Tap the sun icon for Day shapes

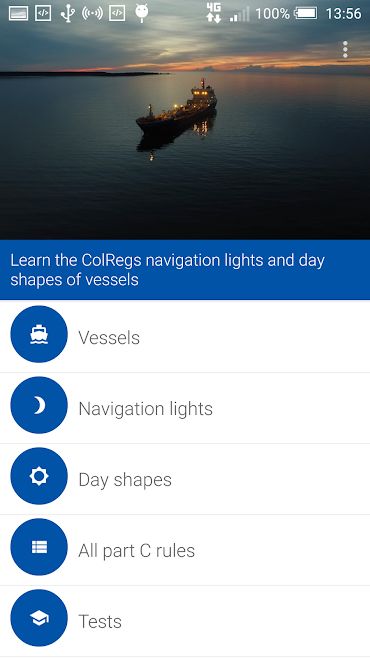(39, 476)
